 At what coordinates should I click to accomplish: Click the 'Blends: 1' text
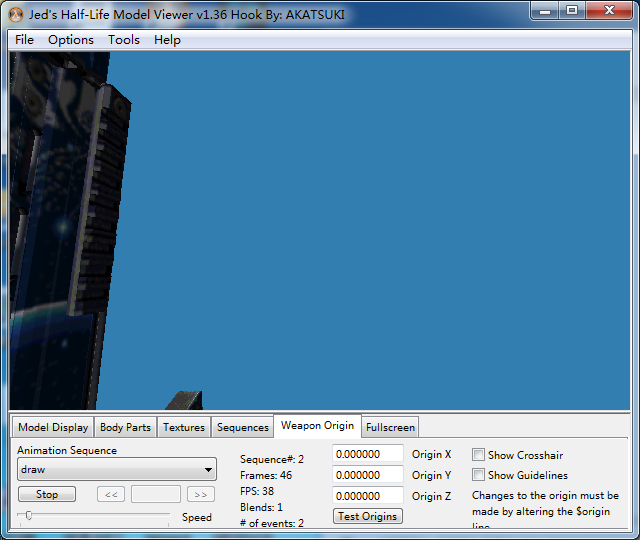point(261,507)
